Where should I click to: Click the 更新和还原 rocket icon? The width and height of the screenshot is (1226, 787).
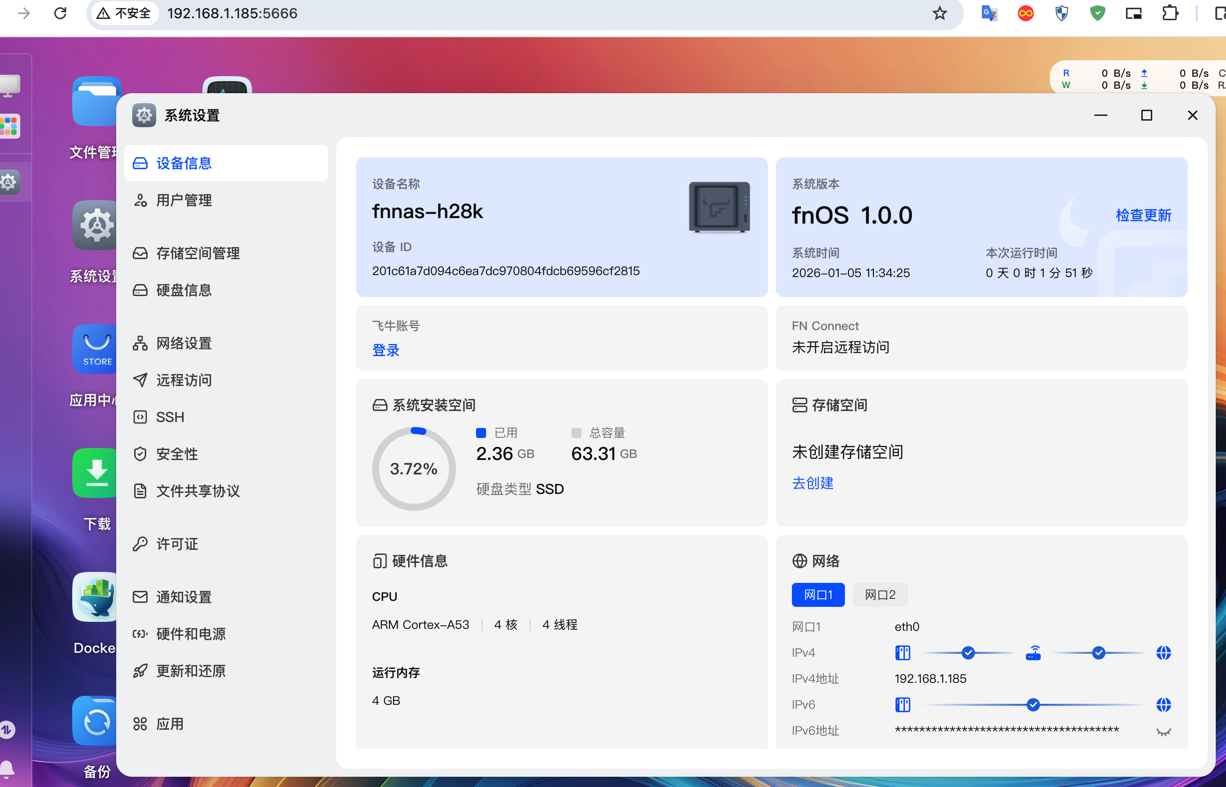[140, 671]
